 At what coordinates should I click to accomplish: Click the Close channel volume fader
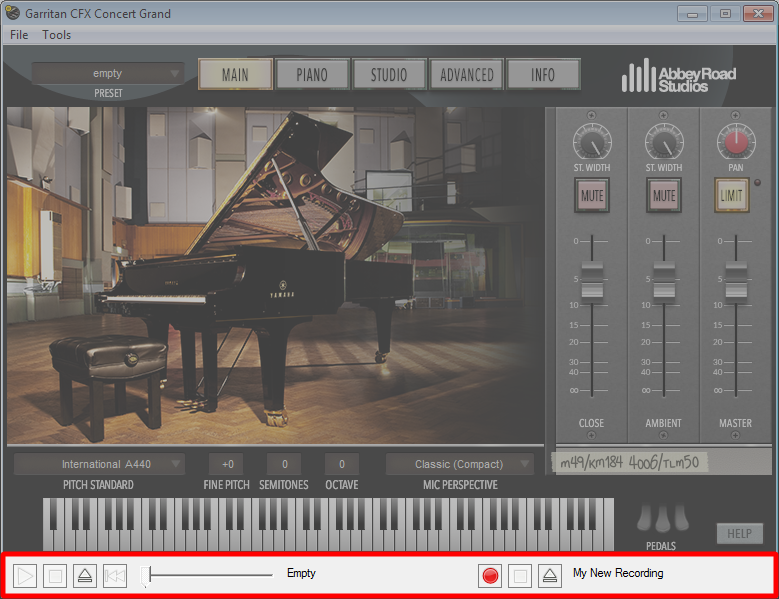pos(592,280)
